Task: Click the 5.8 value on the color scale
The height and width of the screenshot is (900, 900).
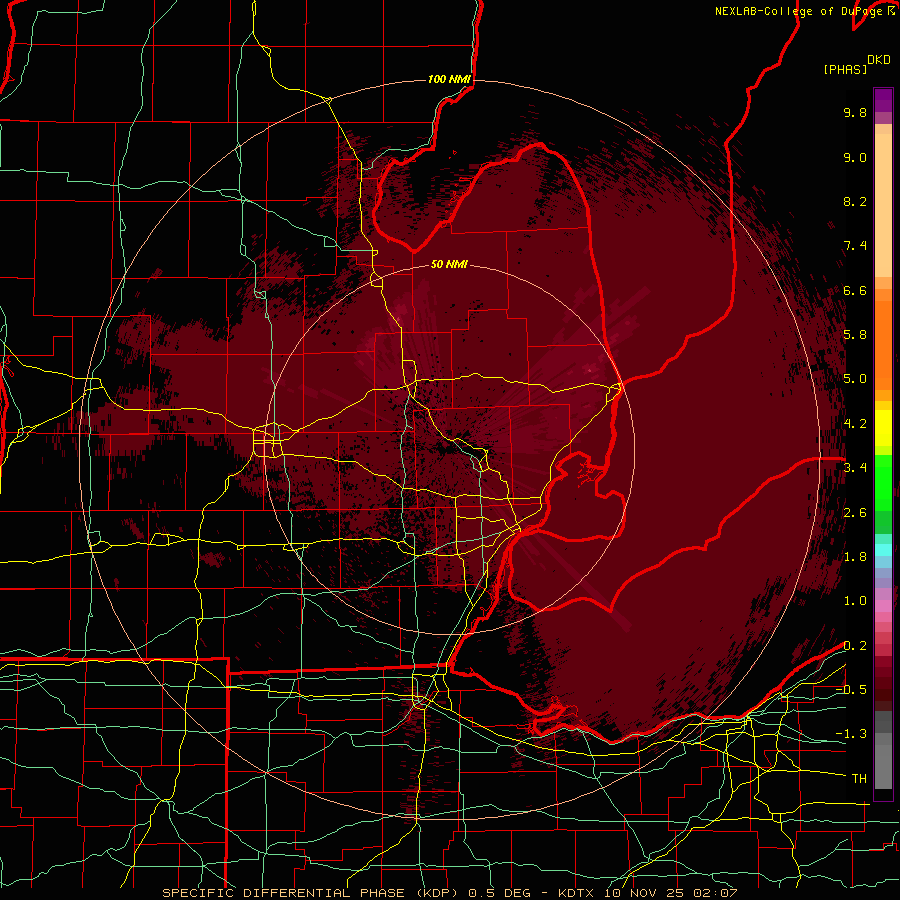Action: pos(855,335)
